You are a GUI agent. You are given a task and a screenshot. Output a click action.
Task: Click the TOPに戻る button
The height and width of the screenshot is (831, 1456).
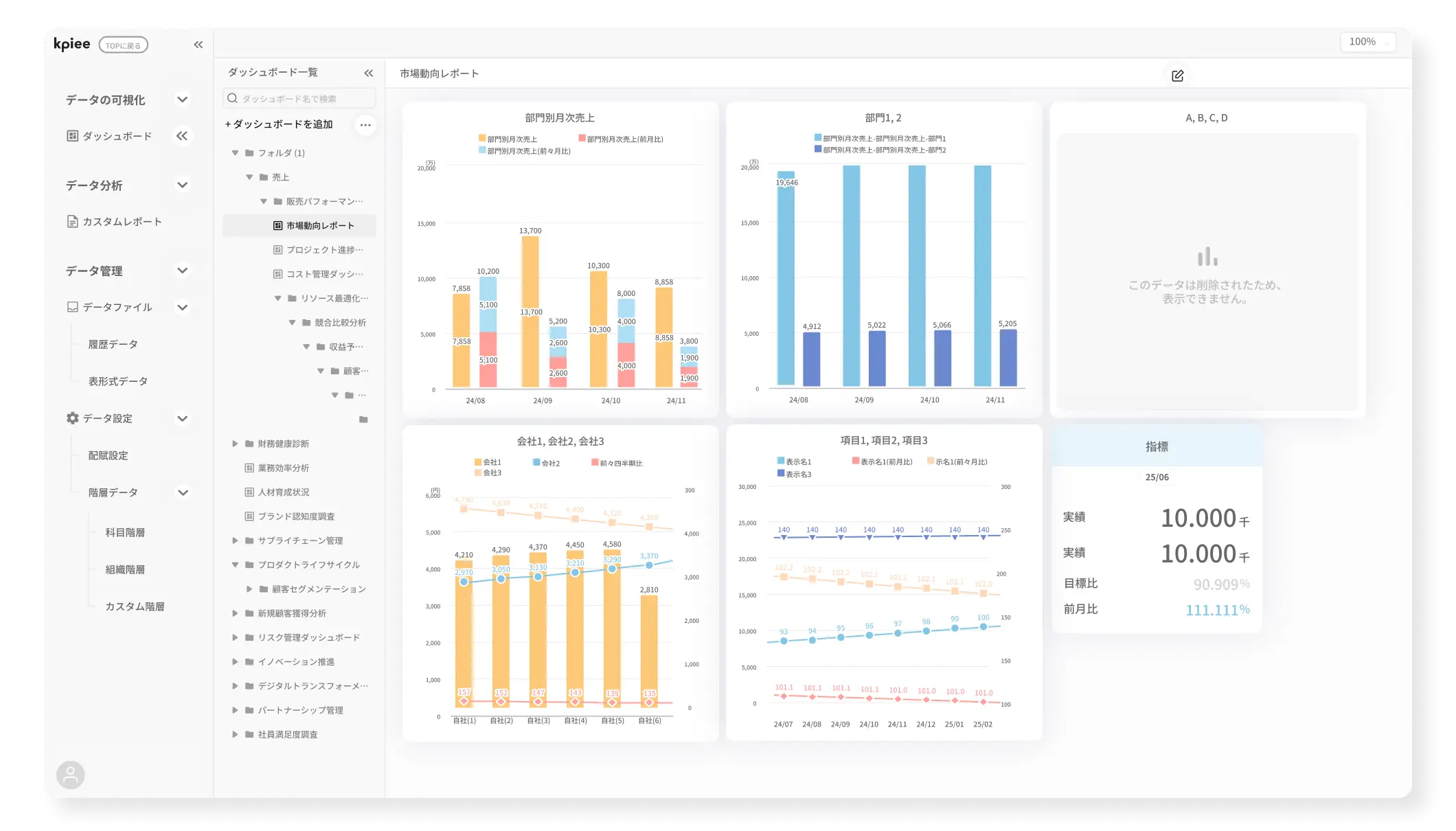(123, 45)
